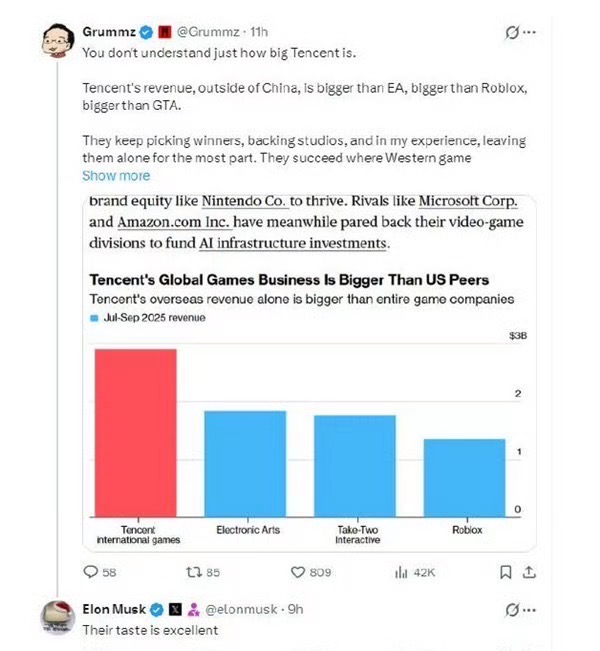Click the Grummz display name

pos(109,33)
